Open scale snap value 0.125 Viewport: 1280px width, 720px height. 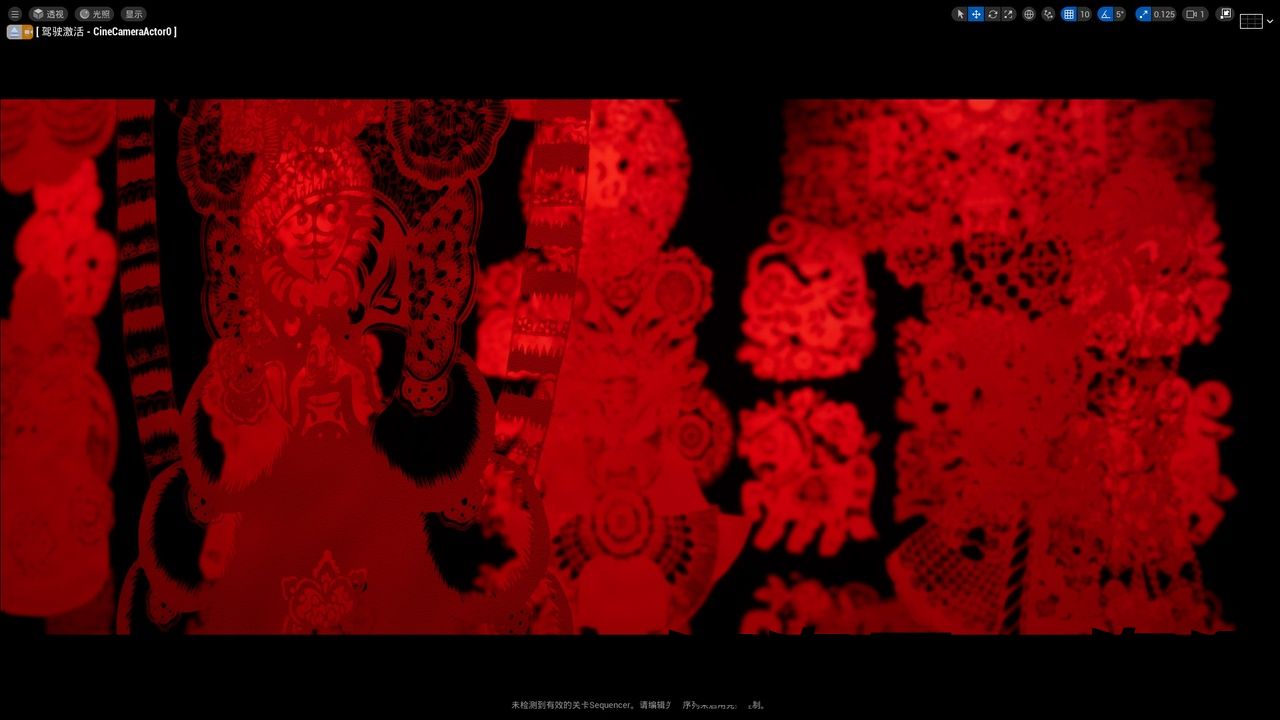pos(1164,14)
